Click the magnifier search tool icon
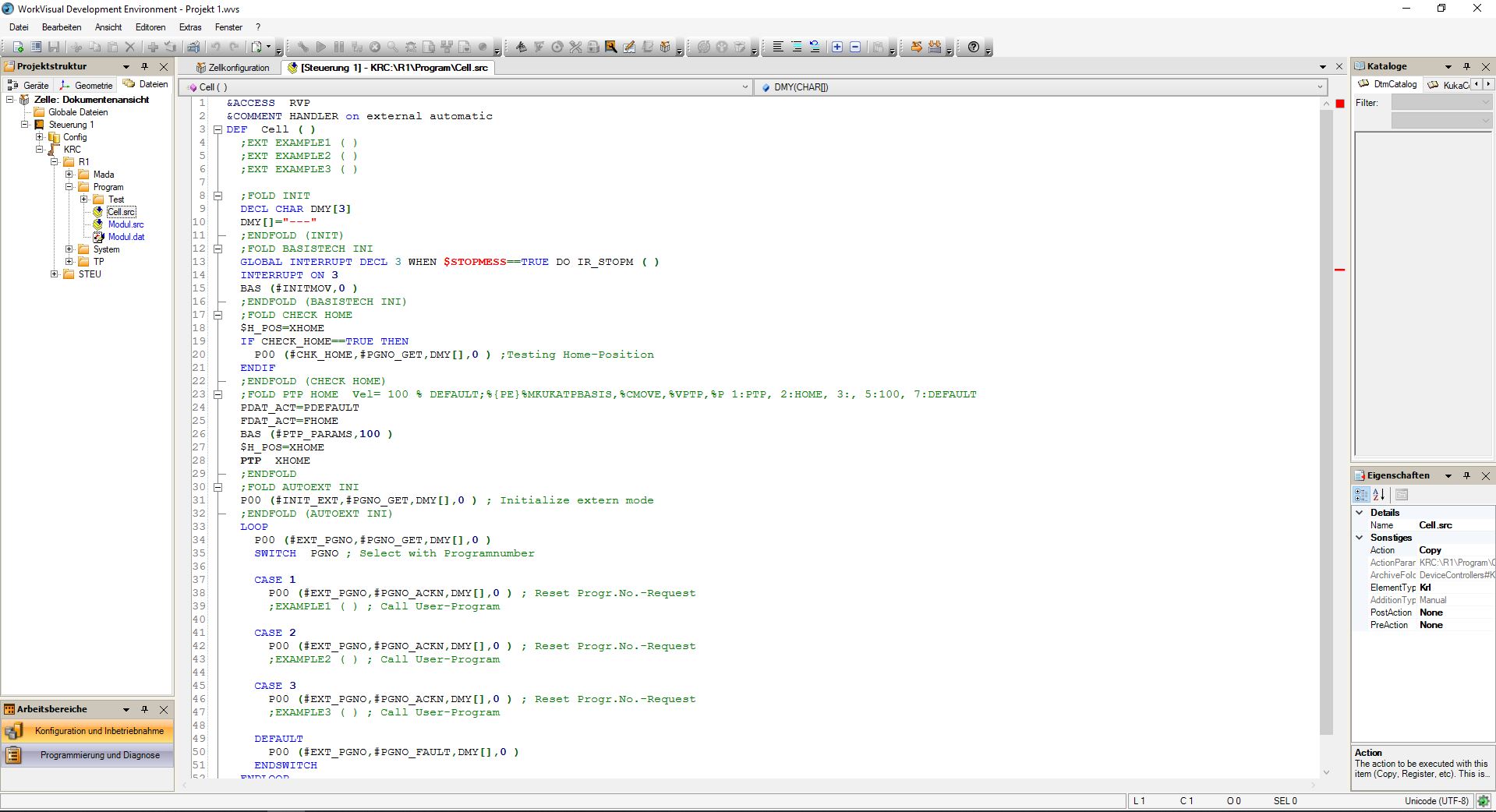1496x812 pixels. coord(392,48)
